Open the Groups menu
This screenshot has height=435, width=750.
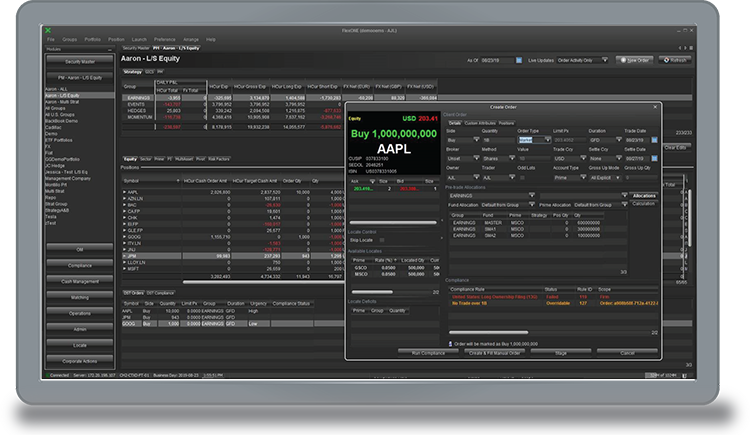point(69,39)
